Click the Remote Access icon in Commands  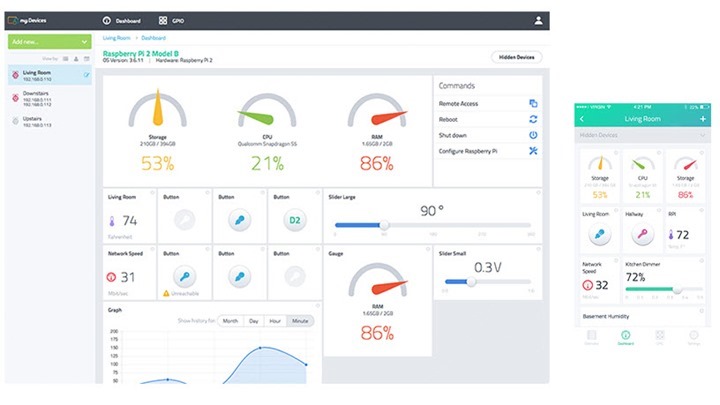point(533,103)
